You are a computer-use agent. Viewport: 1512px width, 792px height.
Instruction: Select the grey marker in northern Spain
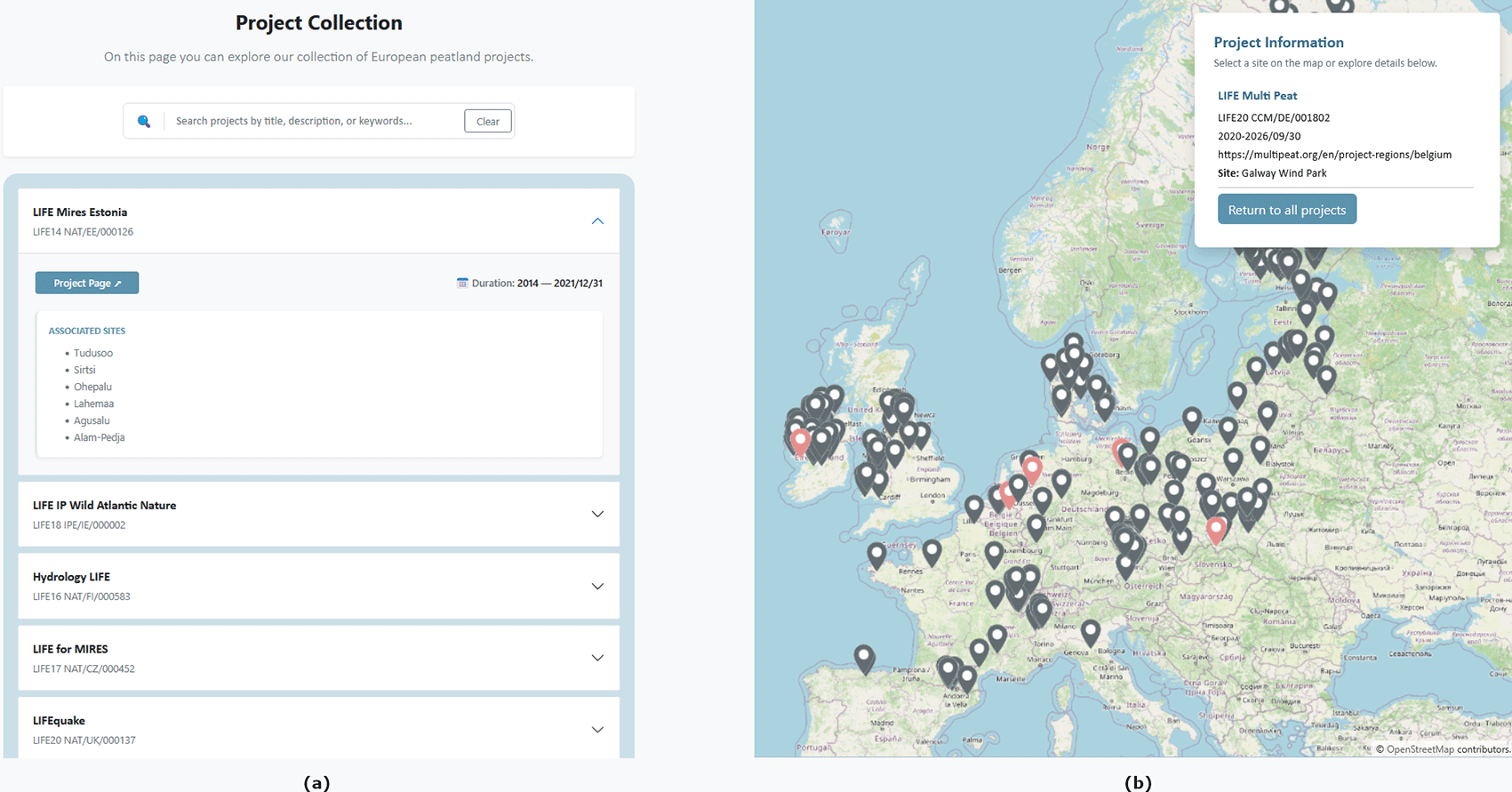click(x=864, y=659)
